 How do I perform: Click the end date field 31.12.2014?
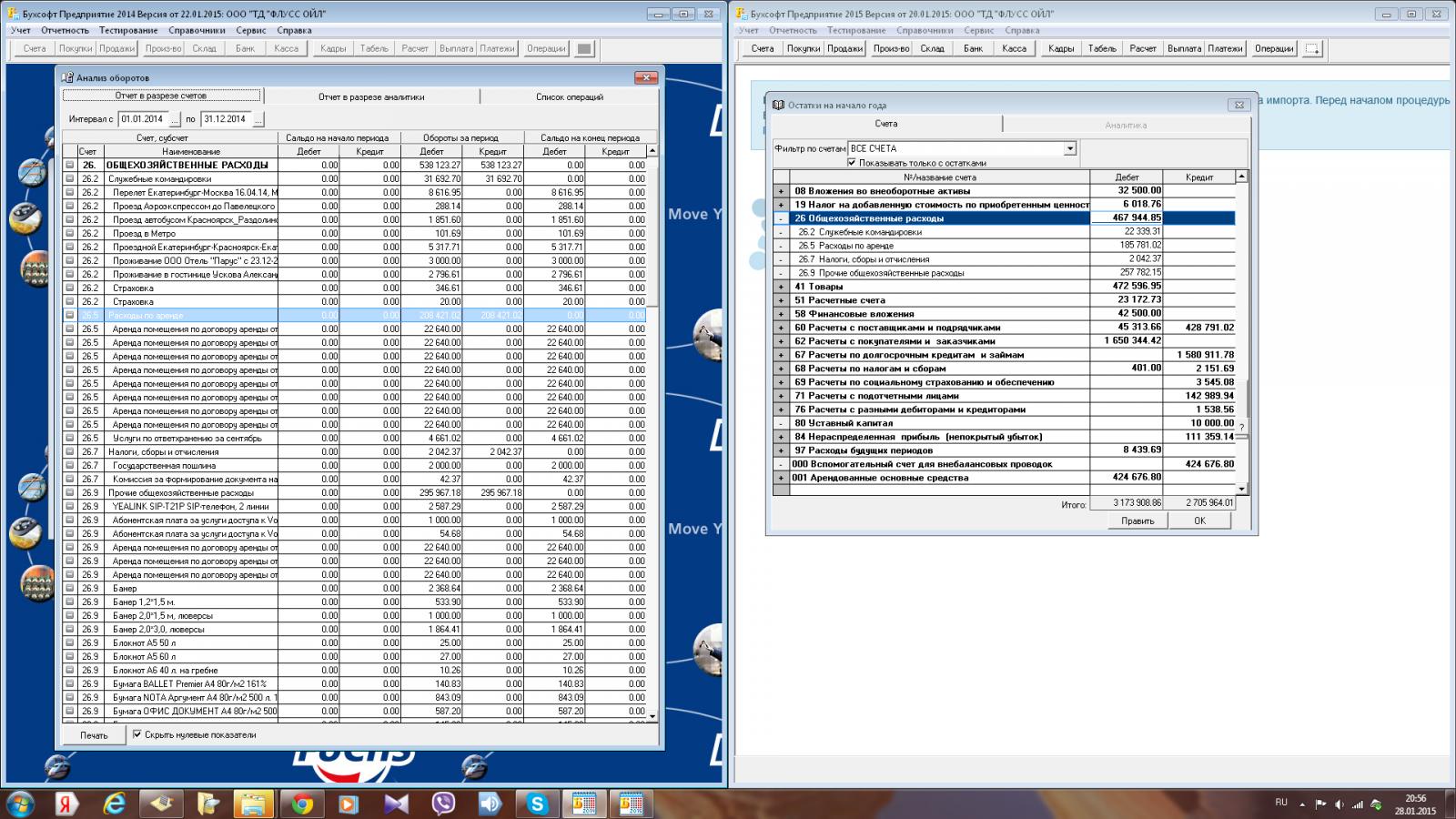pos(226,119)
